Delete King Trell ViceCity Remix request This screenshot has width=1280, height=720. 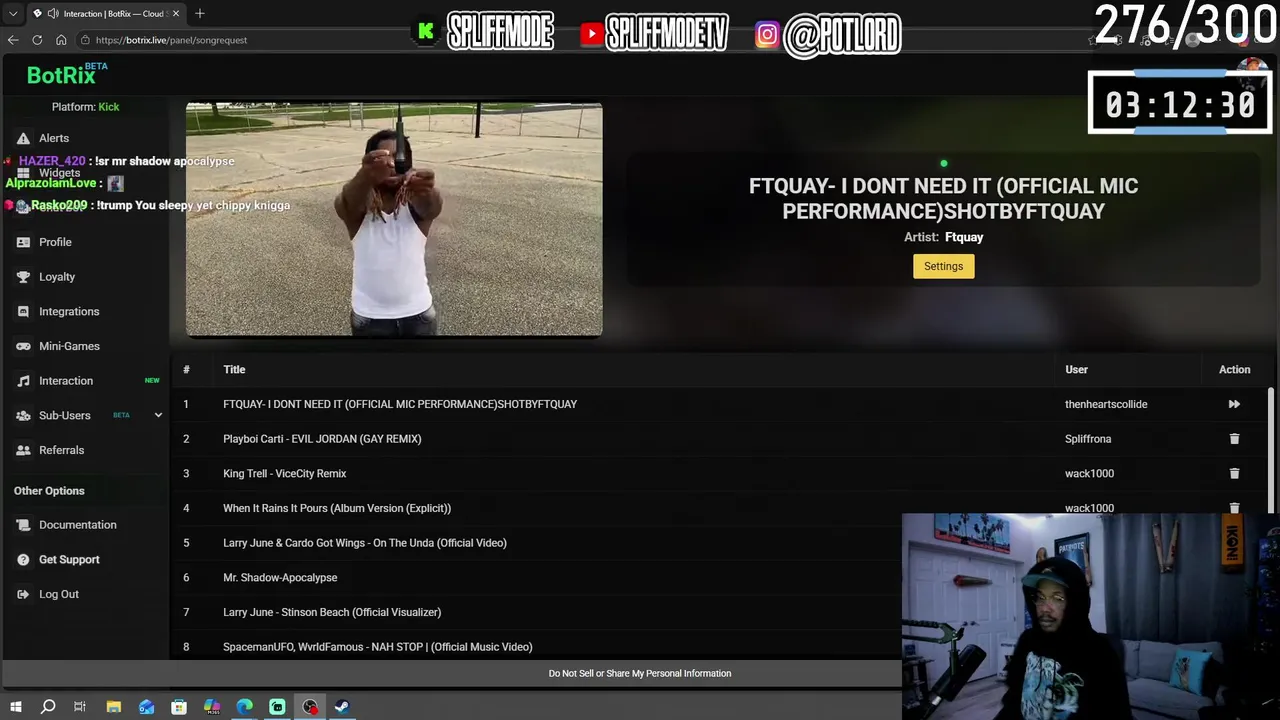1234,473
